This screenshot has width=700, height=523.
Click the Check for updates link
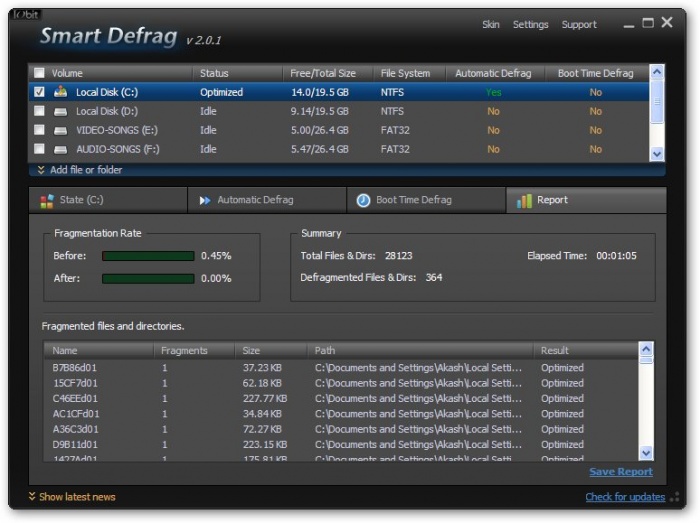[625, 497]
